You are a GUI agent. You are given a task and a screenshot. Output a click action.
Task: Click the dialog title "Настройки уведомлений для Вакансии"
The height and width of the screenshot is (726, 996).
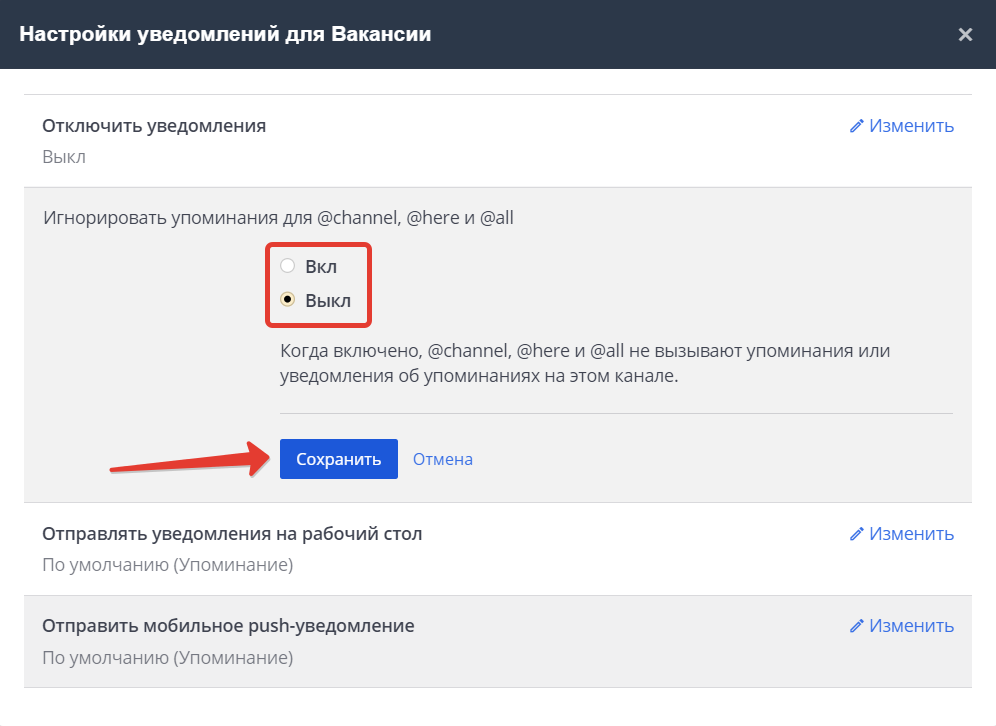(x=229, y=33)
